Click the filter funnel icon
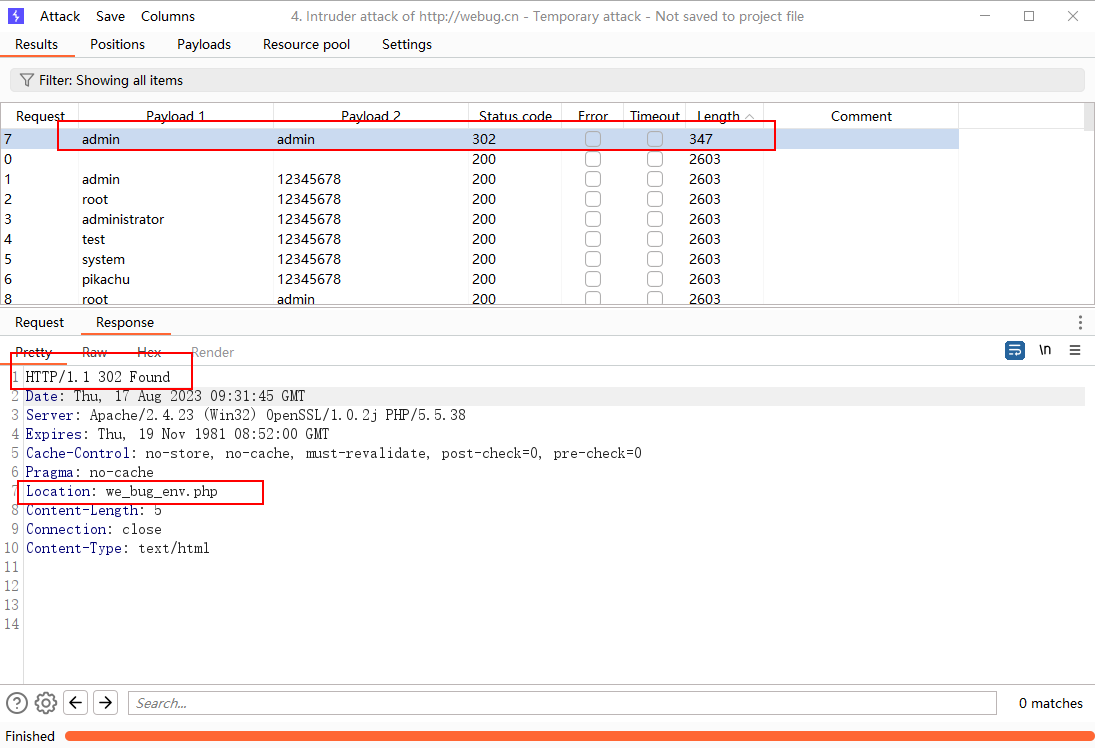 pyautogui.click(x=27, y=80)
